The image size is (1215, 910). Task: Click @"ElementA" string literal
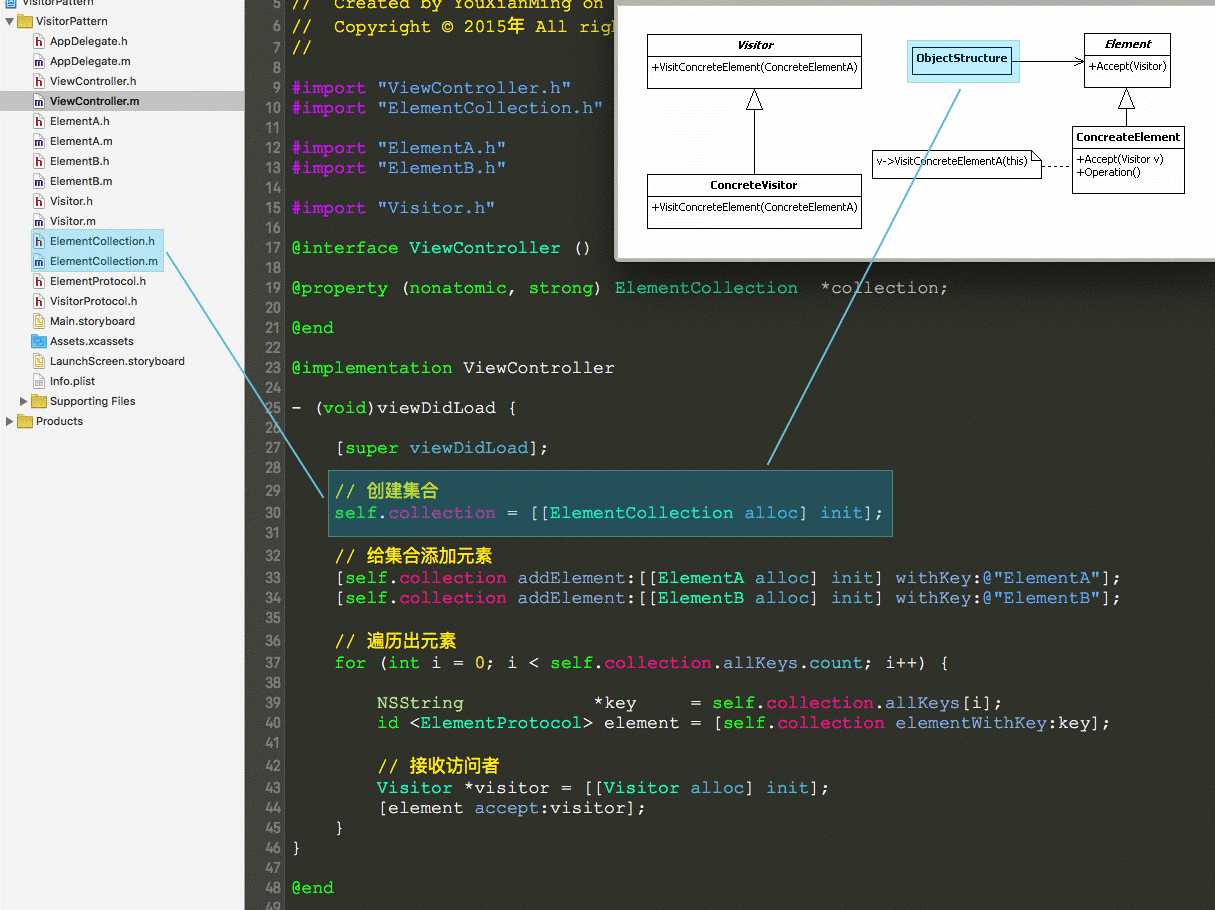[1041, 578]
